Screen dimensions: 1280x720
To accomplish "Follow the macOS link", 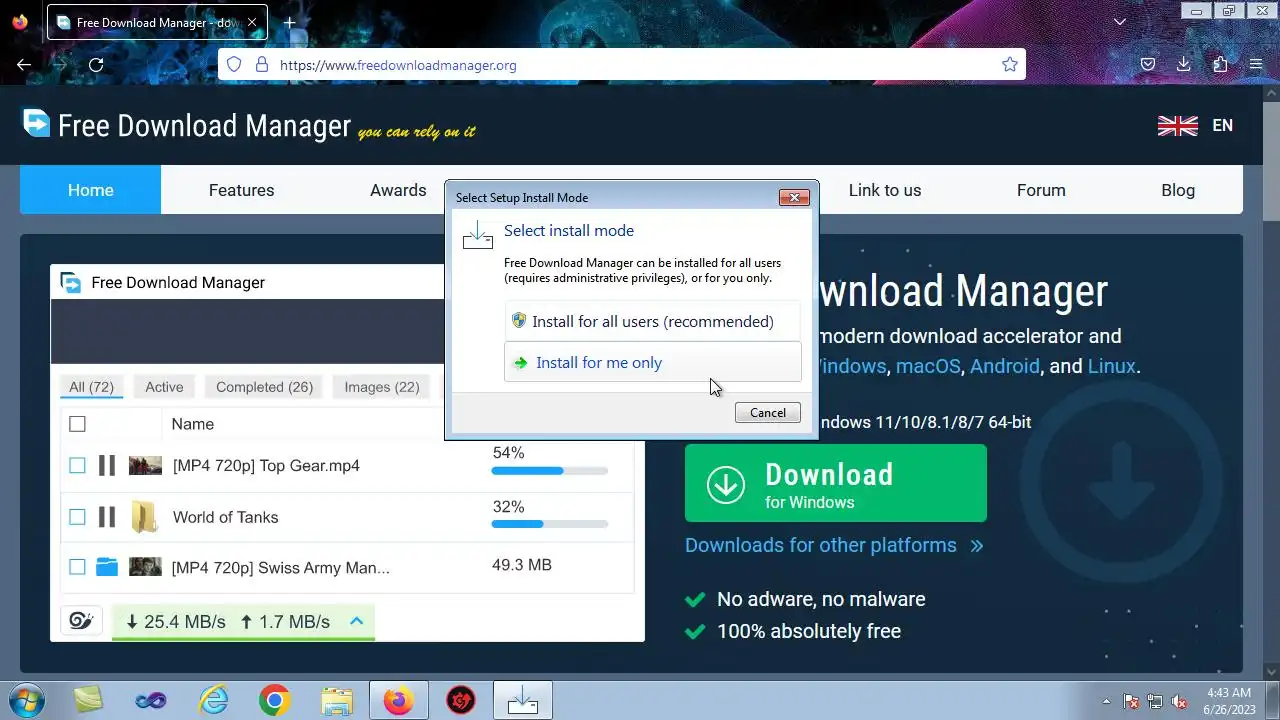I will click(x=927, y=366).
